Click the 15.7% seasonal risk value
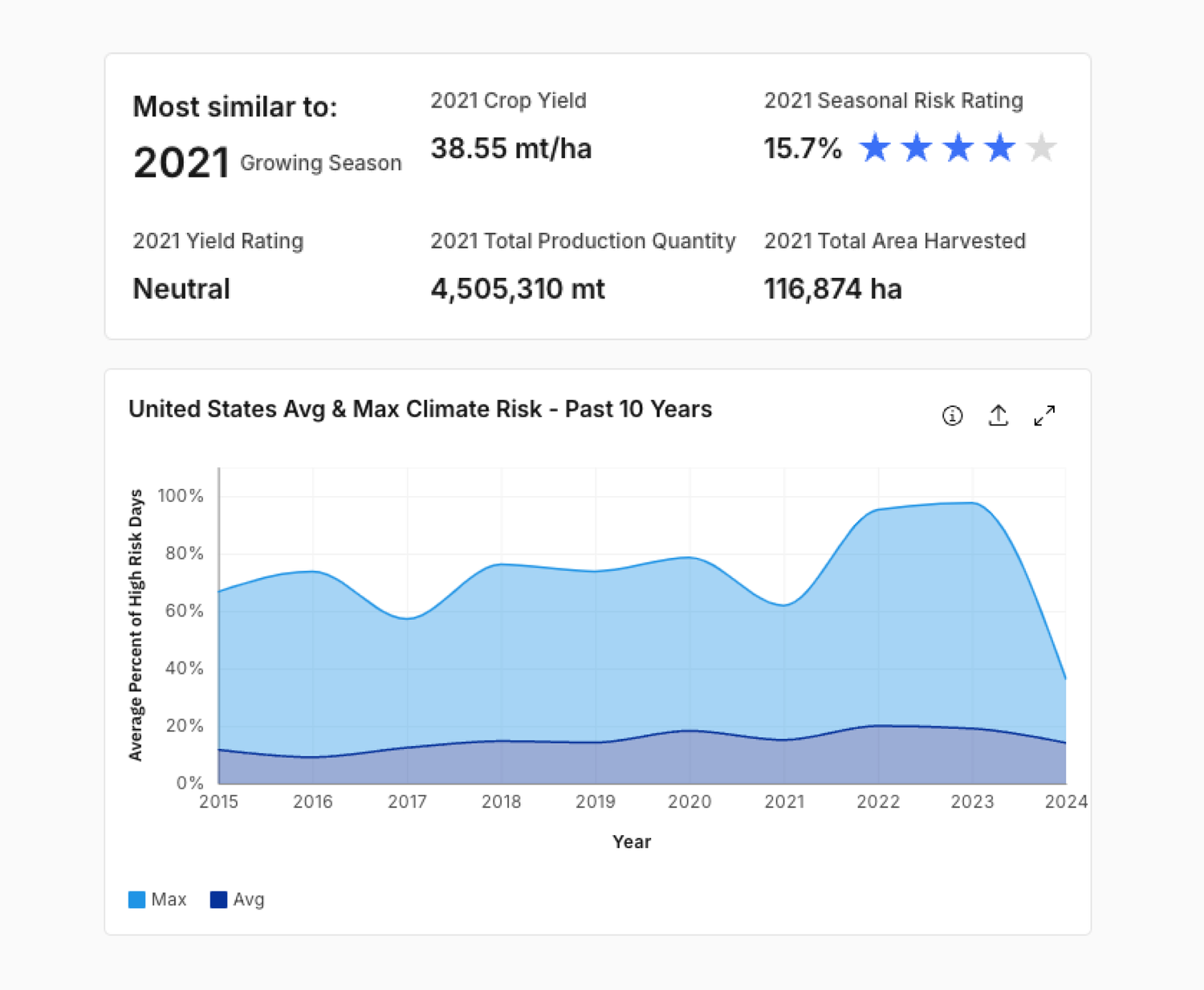 tap(803, 149)
